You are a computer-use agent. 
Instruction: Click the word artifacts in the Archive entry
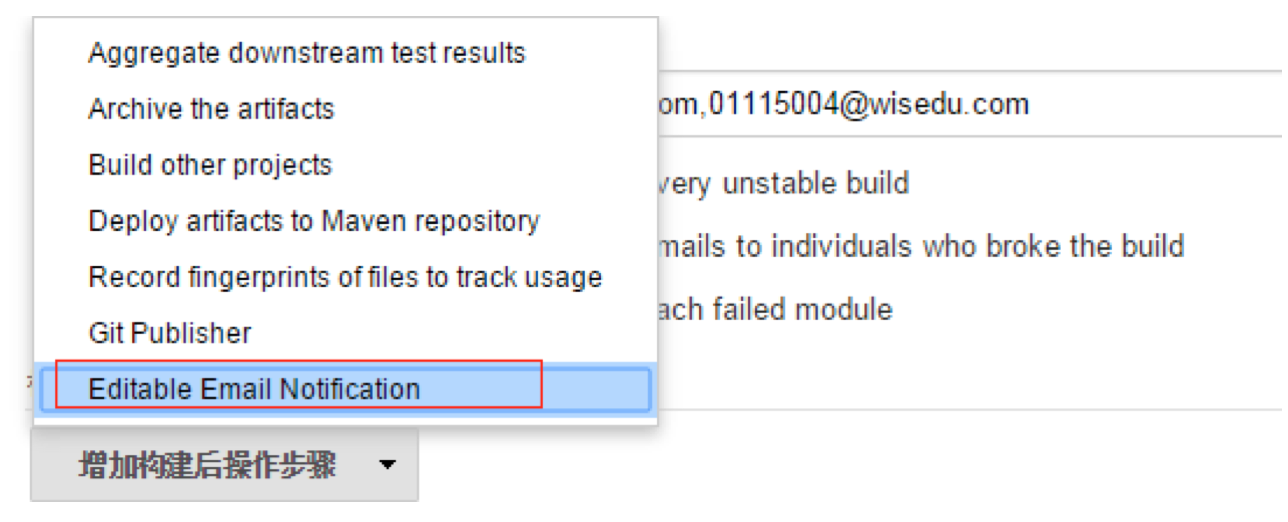coord(286,109)
